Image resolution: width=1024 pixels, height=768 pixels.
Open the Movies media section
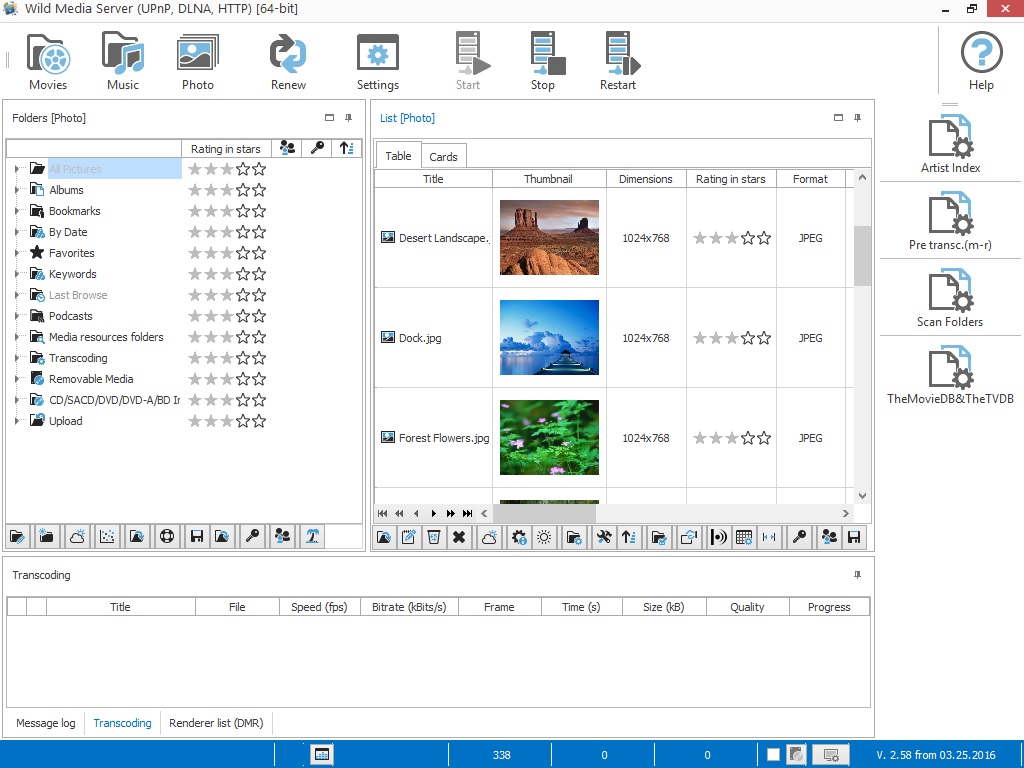click(x=48, y=61)
